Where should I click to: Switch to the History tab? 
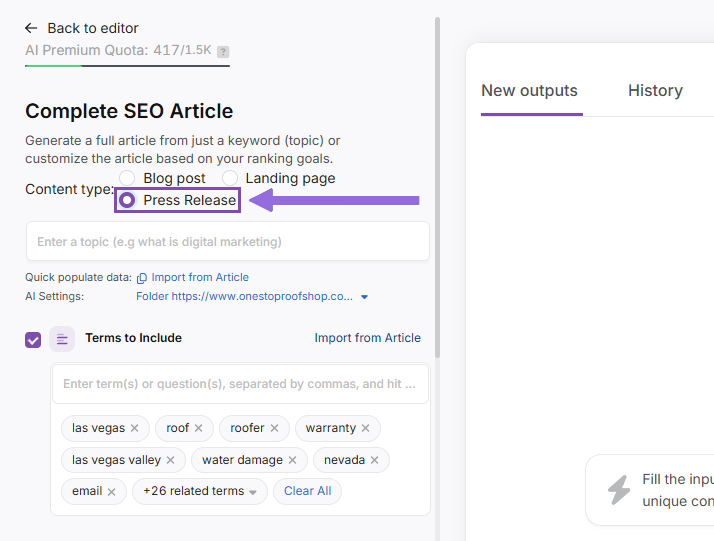[x=655, y=91]
